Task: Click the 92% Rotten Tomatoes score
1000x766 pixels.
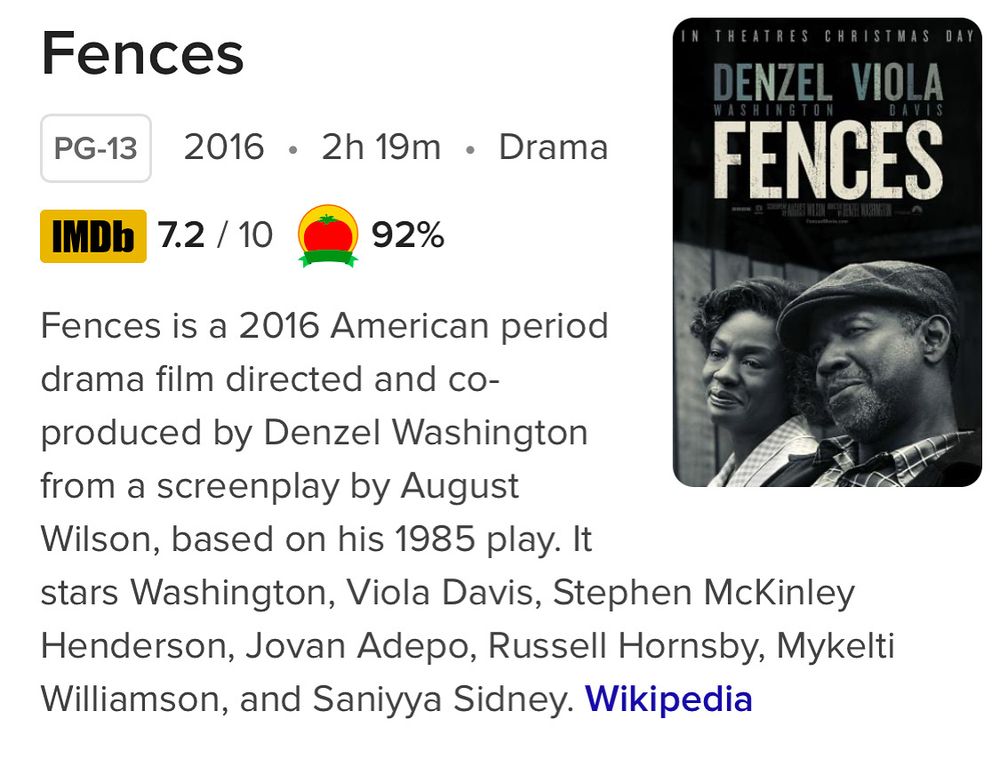Action: click(x=407, y=236)
